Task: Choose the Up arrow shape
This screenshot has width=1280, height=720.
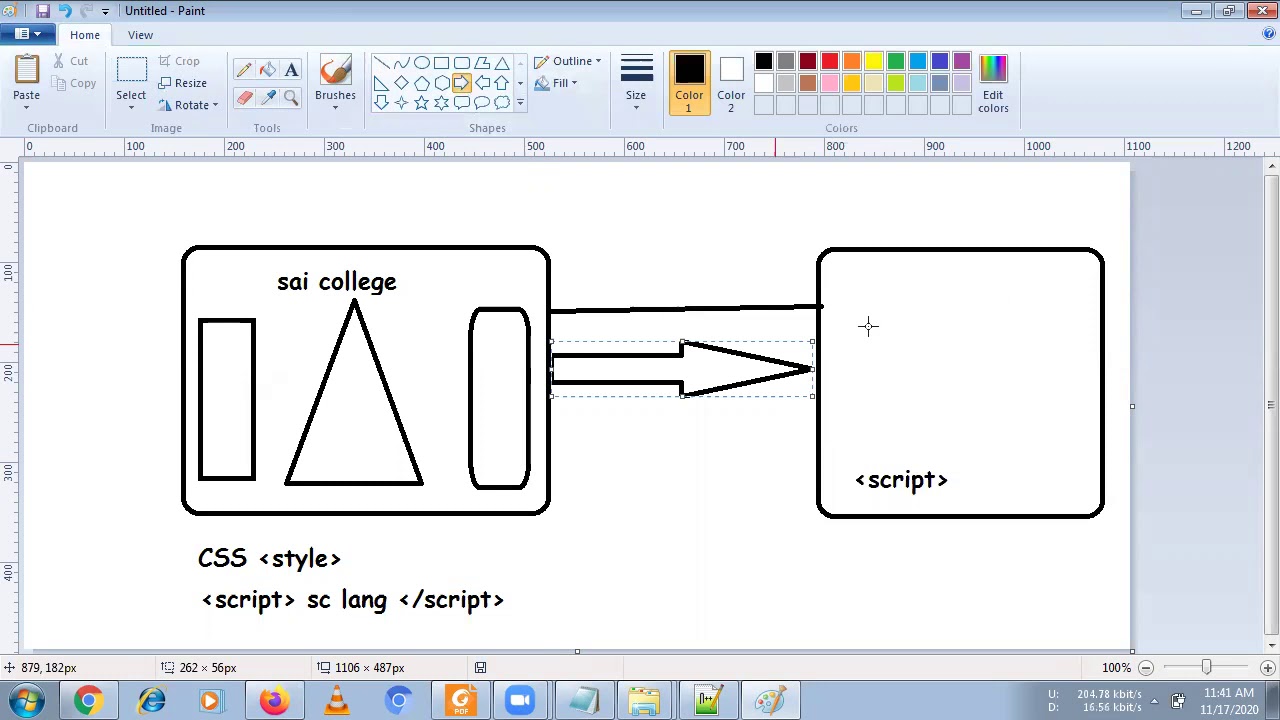Action: [501, 83]
